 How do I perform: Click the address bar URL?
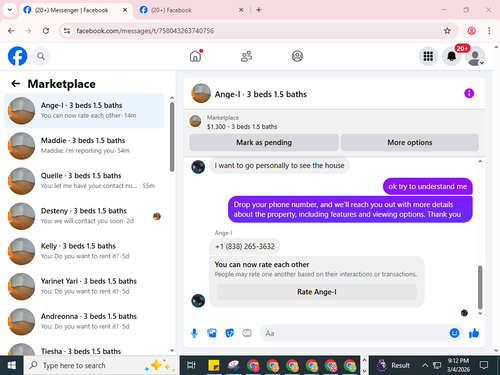pos(145,31)
